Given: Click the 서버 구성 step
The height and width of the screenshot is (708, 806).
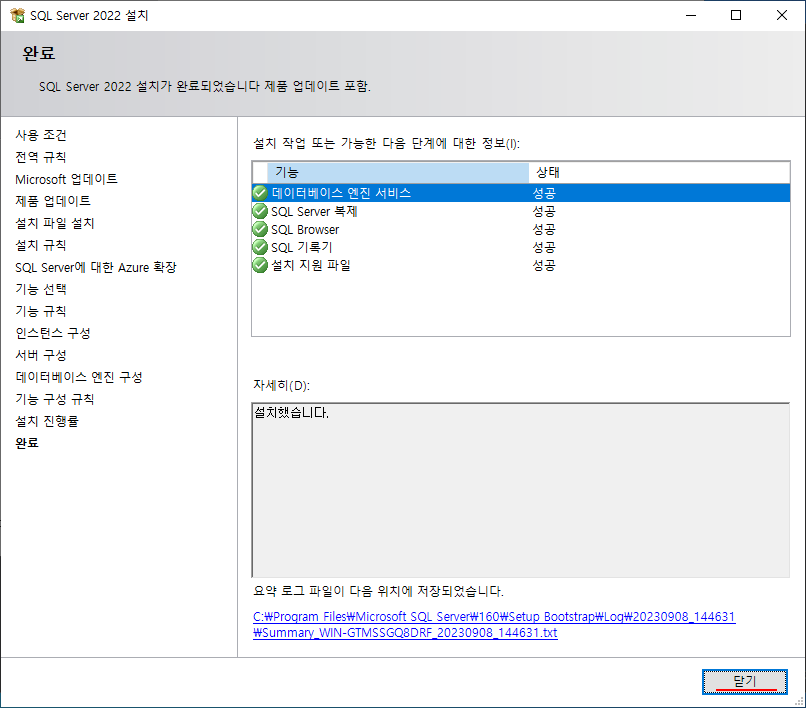Looking at the screenshot, I should (41, 355).
